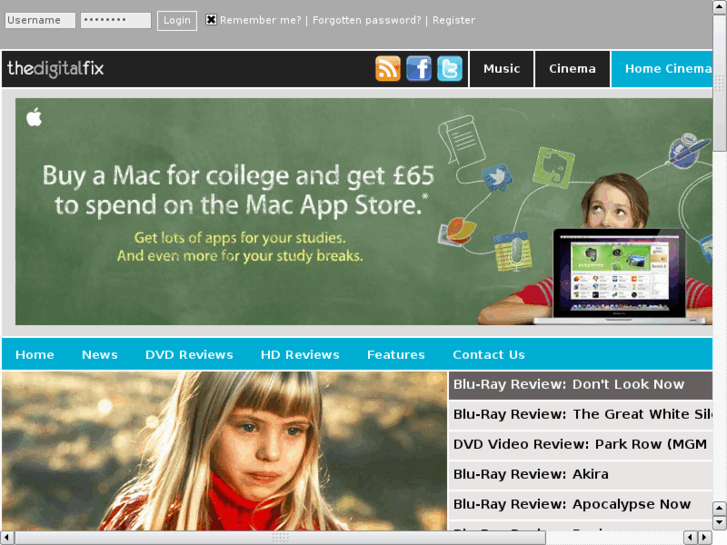Toggle the Remember me checkbox
Screen dimensions: 727x545
tap(211, 19)
